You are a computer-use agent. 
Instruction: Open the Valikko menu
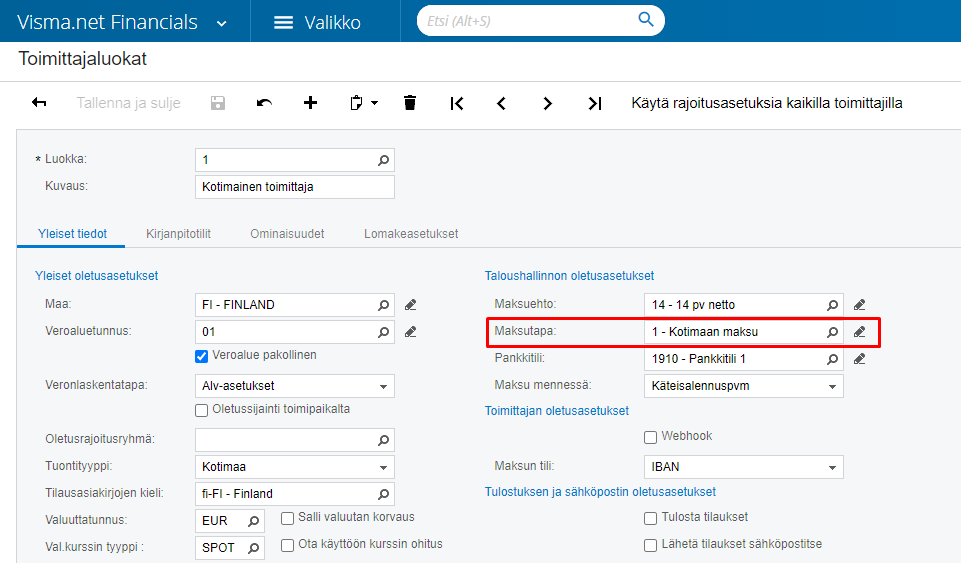coord(317,22)
